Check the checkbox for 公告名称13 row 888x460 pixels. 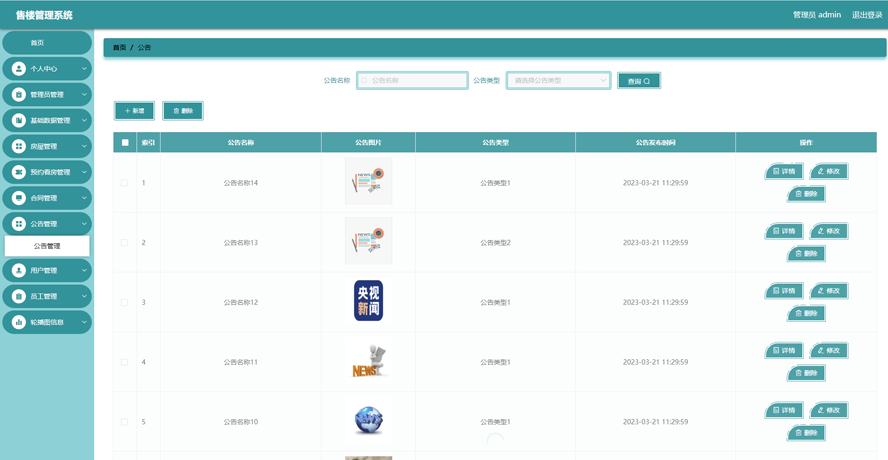(125, 242)
